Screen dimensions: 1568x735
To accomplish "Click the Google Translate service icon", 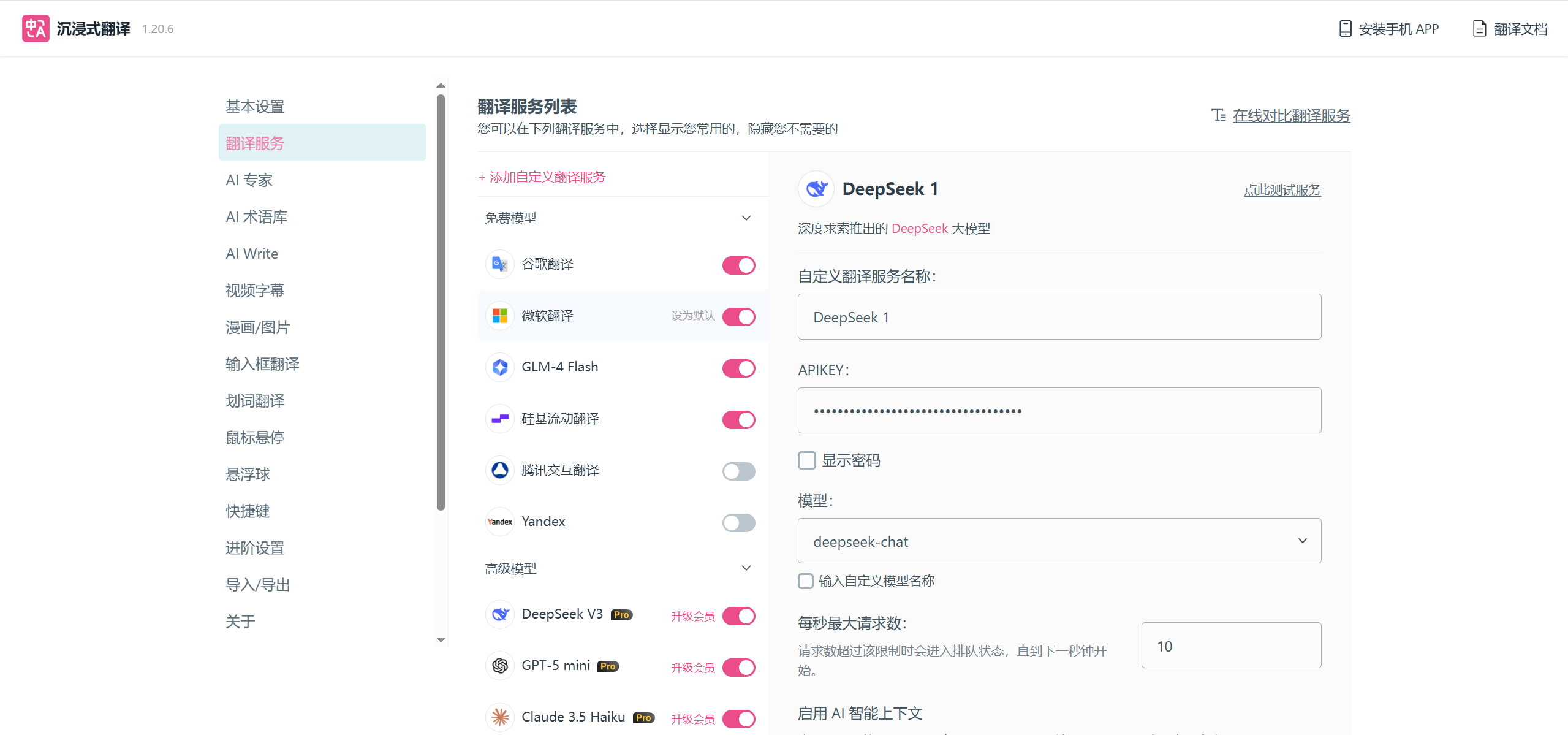I will pos(499,265).
